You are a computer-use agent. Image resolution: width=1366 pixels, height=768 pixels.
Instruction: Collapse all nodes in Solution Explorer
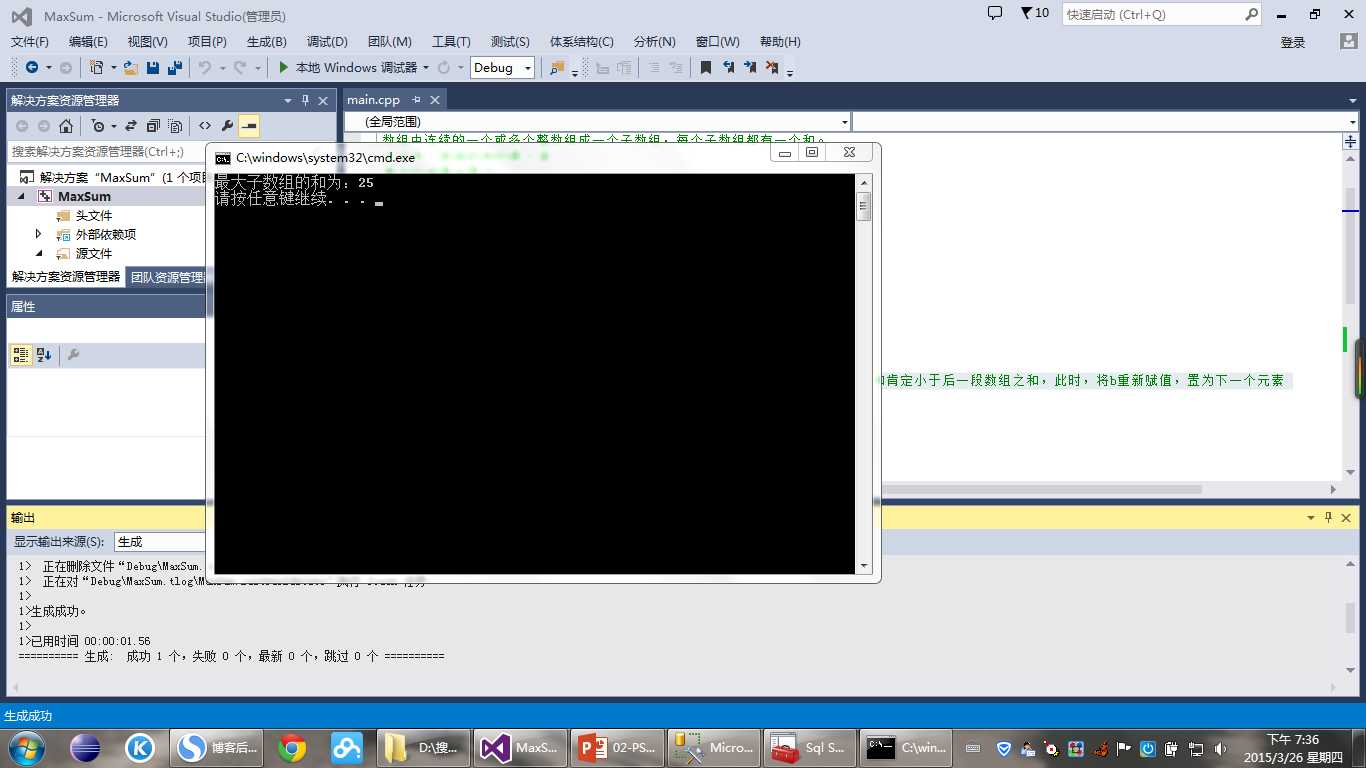tap(153, 126)
